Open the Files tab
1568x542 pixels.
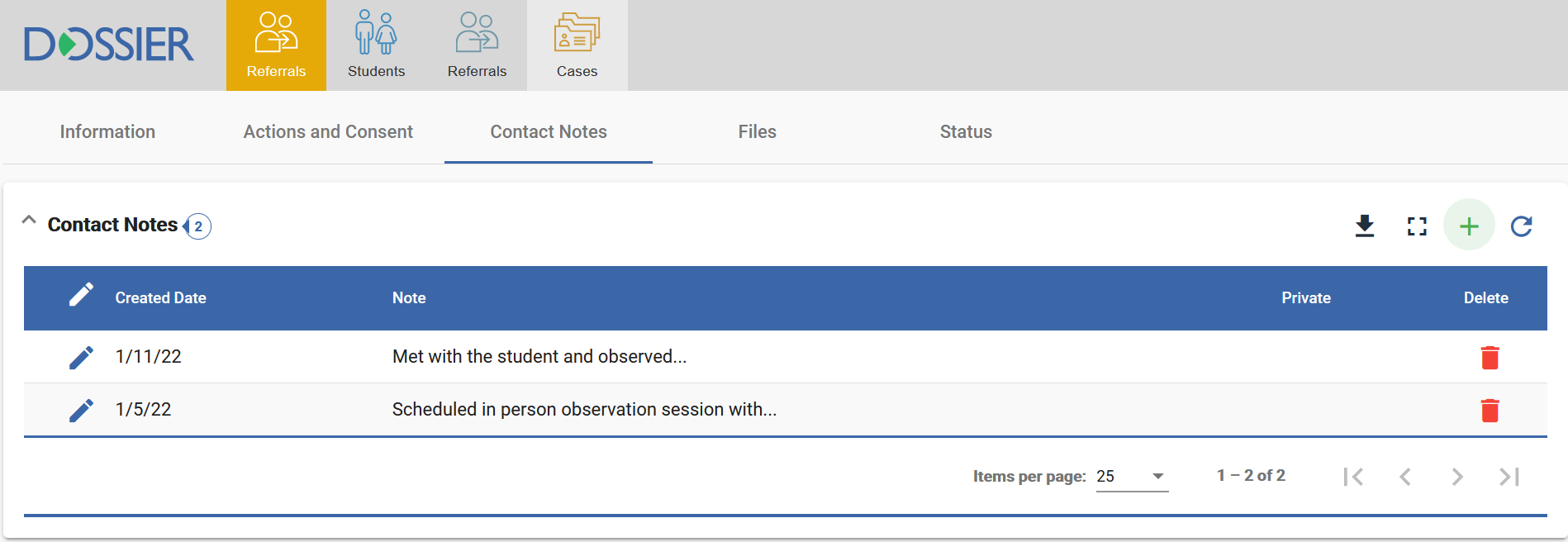[757, 132]
